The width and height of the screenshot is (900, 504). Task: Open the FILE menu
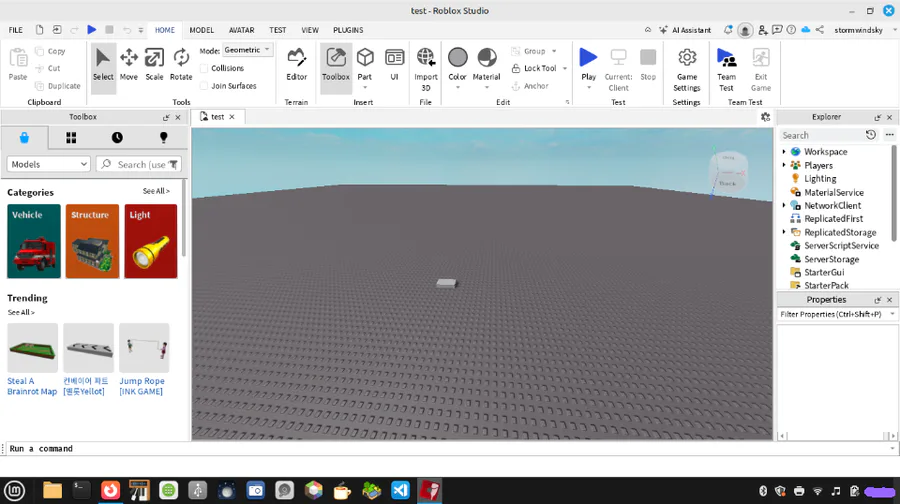(15, 30)
